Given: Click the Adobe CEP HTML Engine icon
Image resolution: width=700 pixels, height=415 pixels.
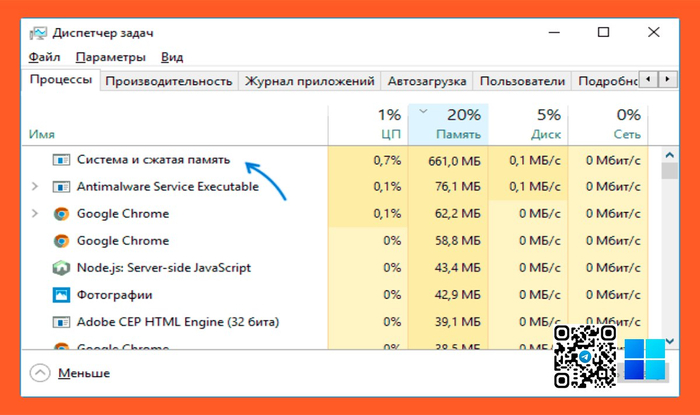Looking at the screenshot, I should (x=61, y=322).
